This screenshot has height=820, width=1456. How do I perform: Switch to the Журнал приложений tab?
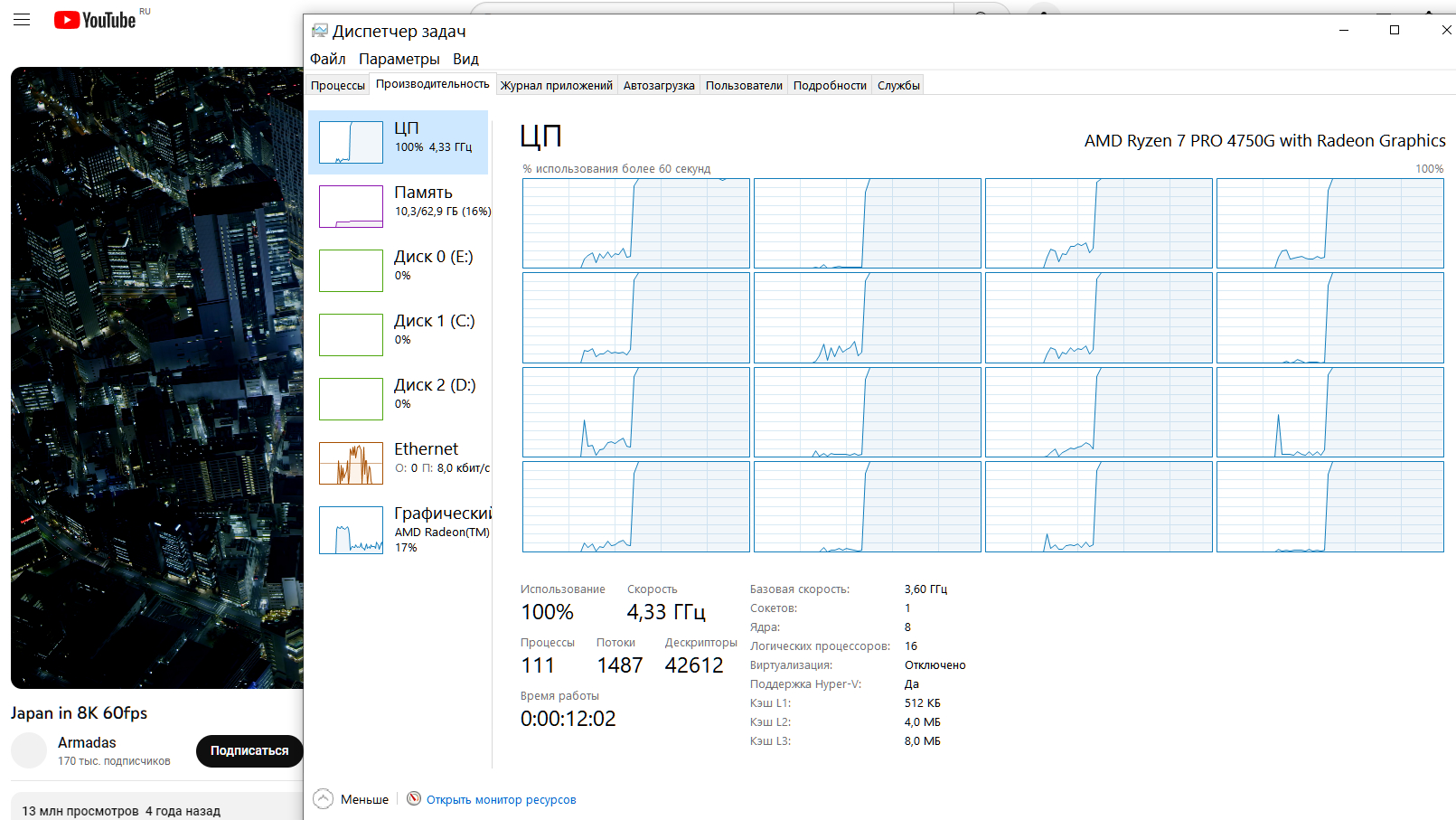point(557,85)
